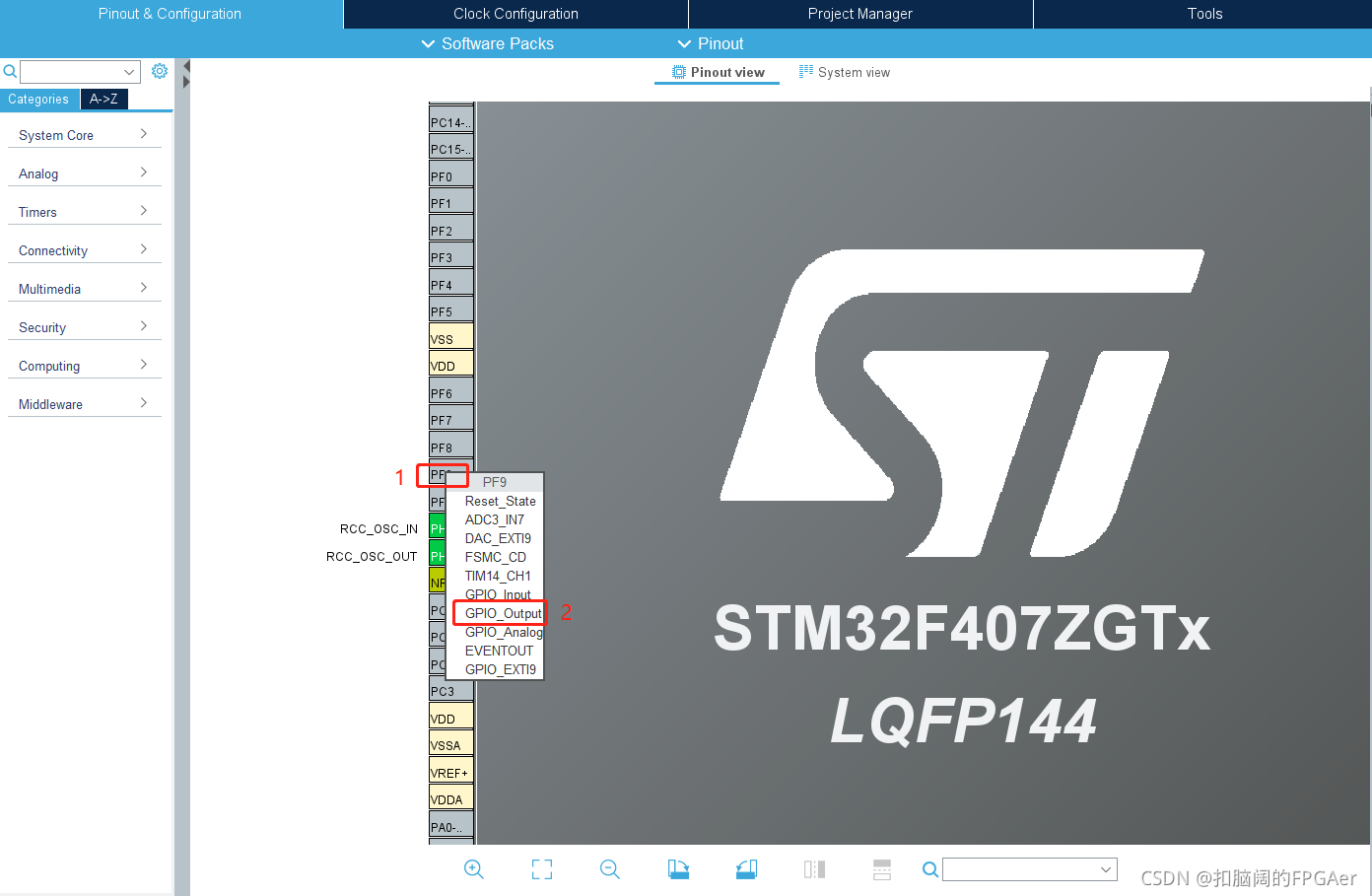
Task: Switch to Clock Configuration tab
Action: (x=515, y=14)
